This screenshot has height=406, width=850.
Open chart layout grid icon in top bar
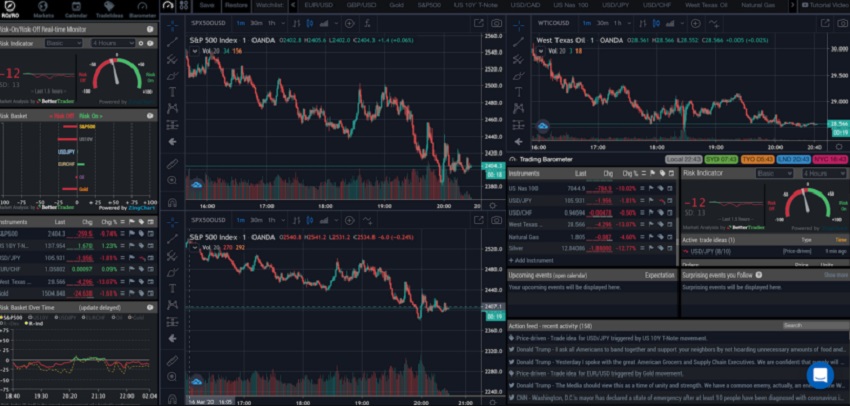(184, 5)
